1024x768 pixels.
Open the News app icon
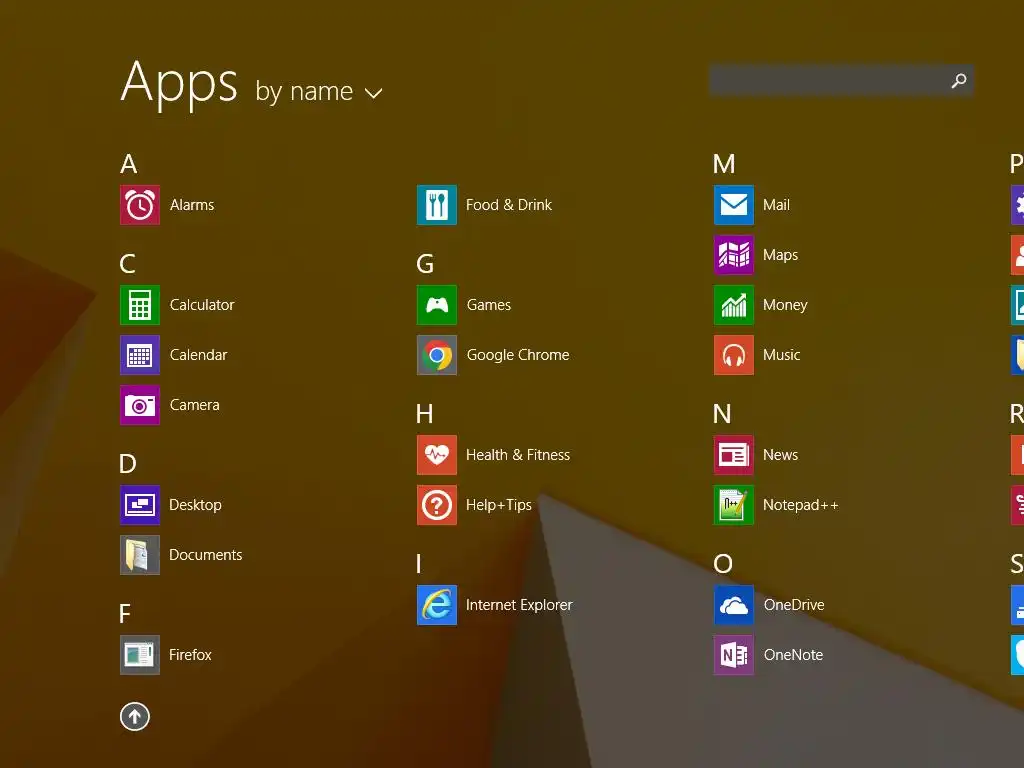coord(734,455)
